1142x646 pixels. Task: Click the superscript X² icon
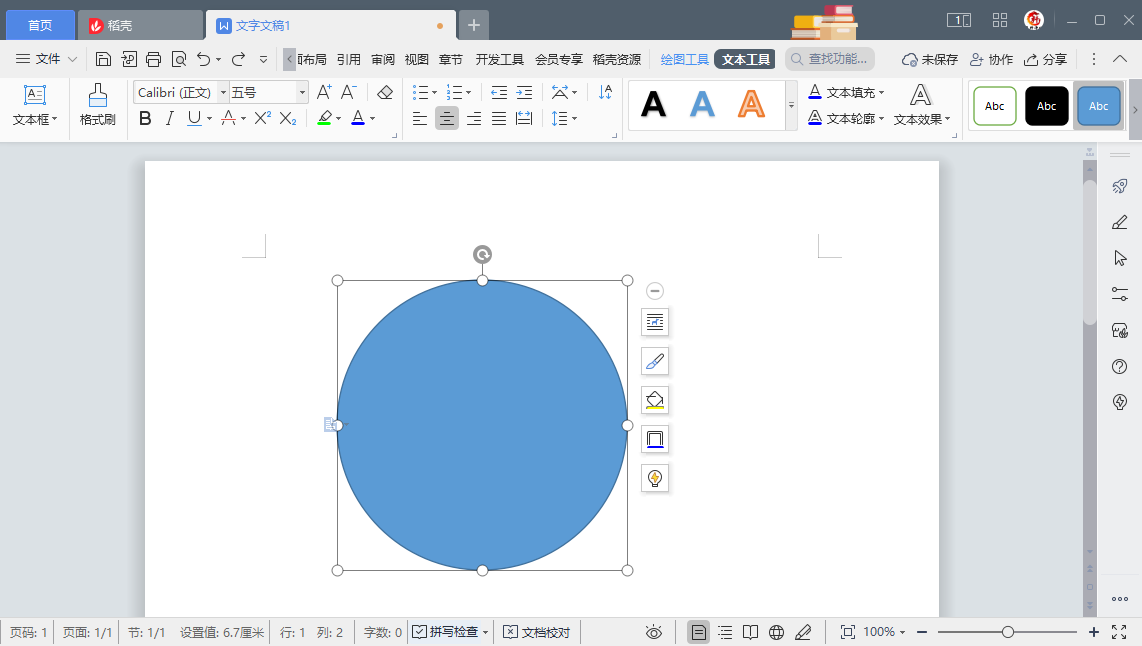tap(262, 119)
